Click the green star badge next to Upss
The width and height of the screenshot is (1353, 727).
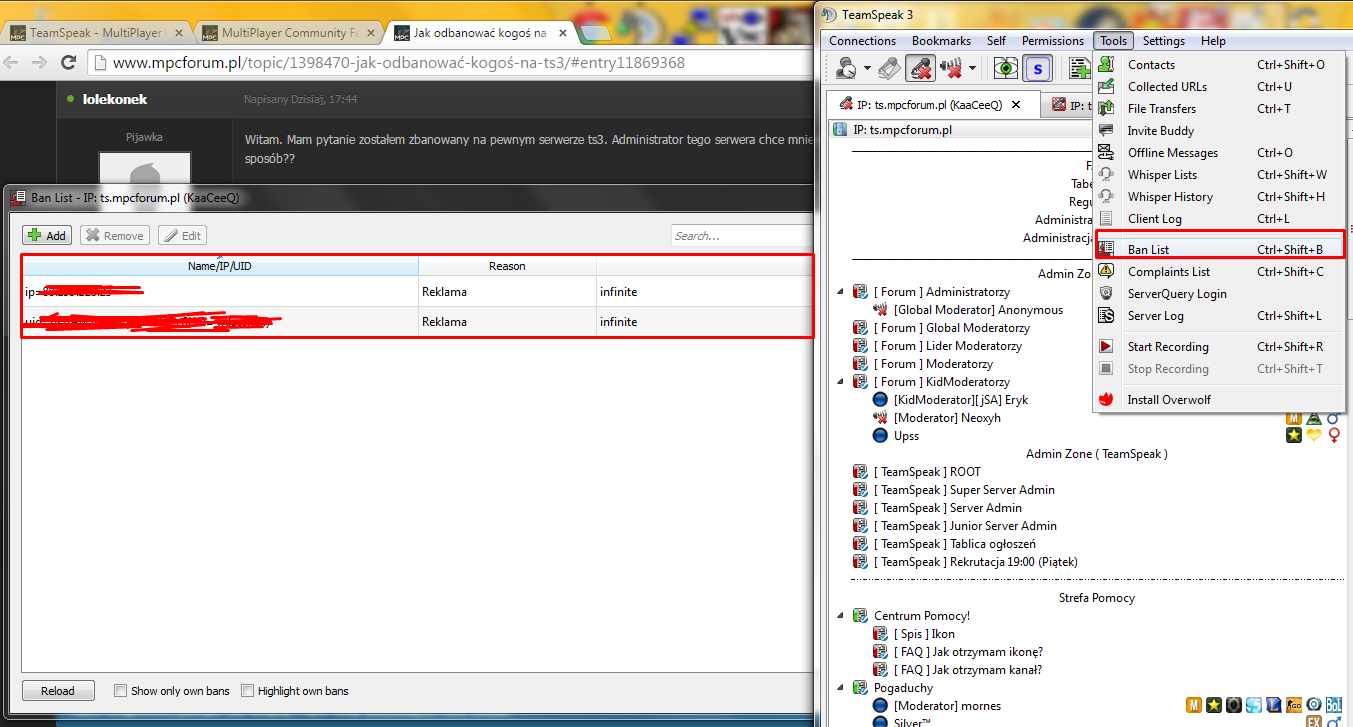pos(1293,436)
